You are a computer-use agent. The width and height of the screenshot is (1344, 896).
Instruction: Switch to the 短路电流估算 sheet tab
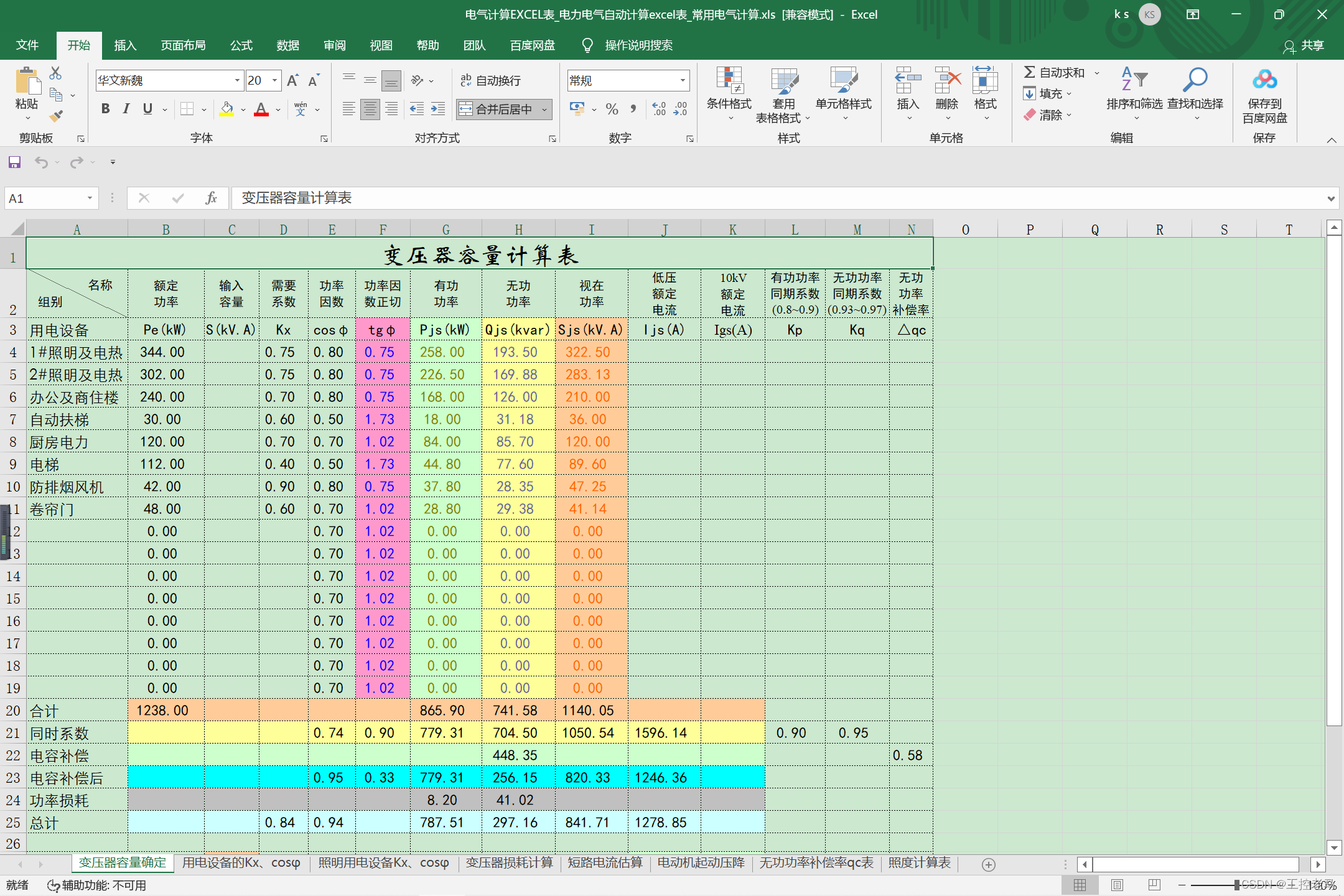tap(604, 862)
